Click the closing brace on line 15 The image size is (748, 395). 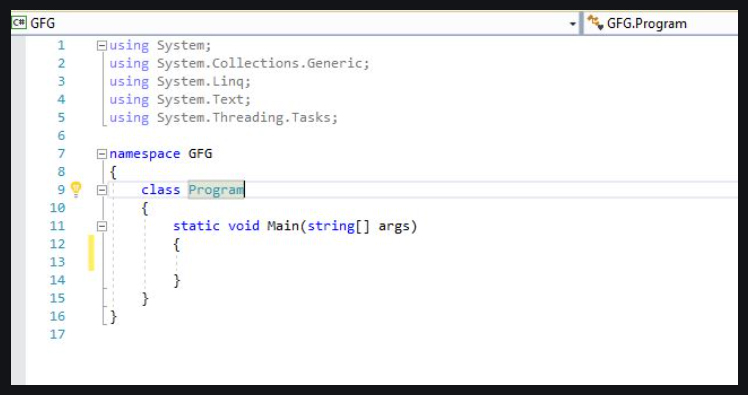[145, 299]
